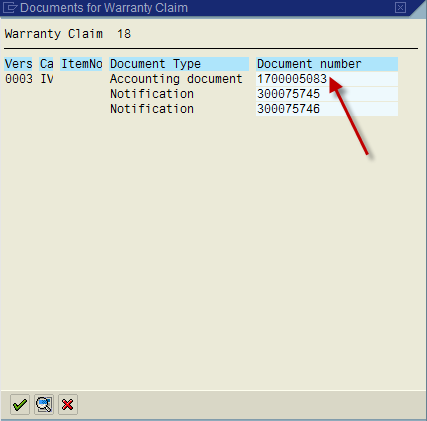Close the Documents for Warranty Claim dialog

click(400, 7)
